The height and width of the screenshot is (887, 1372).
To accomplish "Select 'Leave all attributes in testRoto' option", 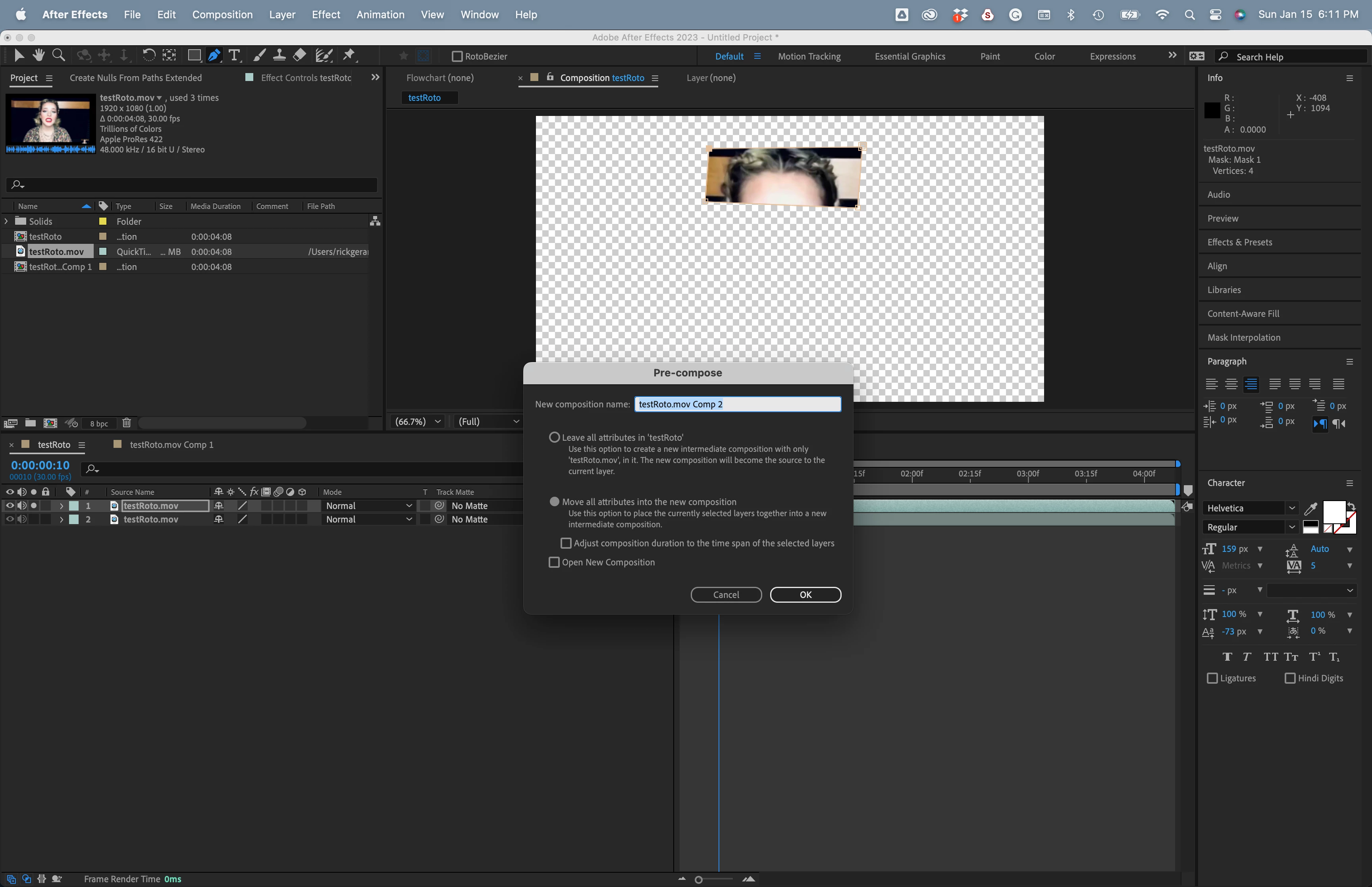I will point(555,438).
